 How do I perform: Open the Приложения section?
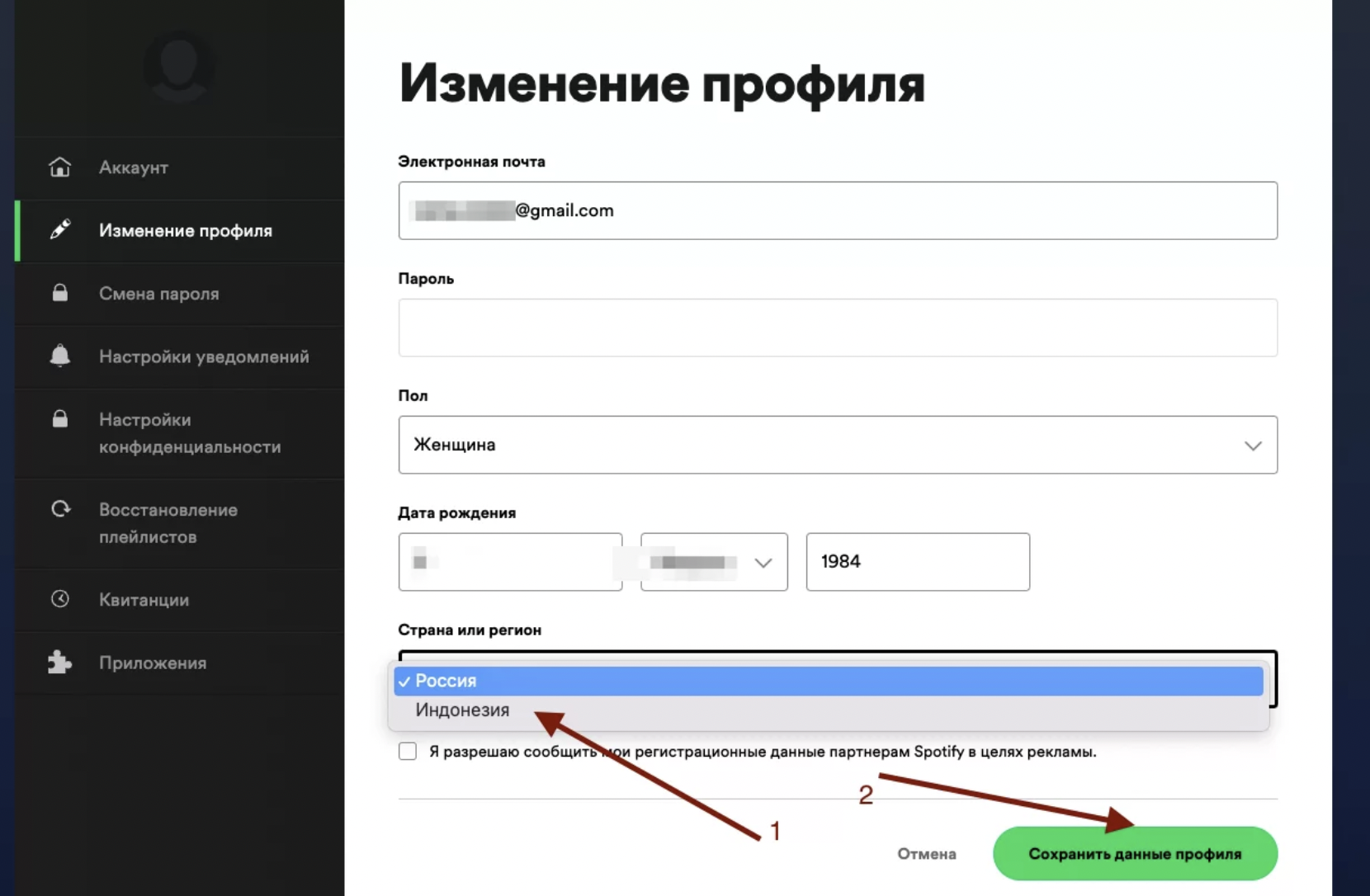click(x=179, y=663)
